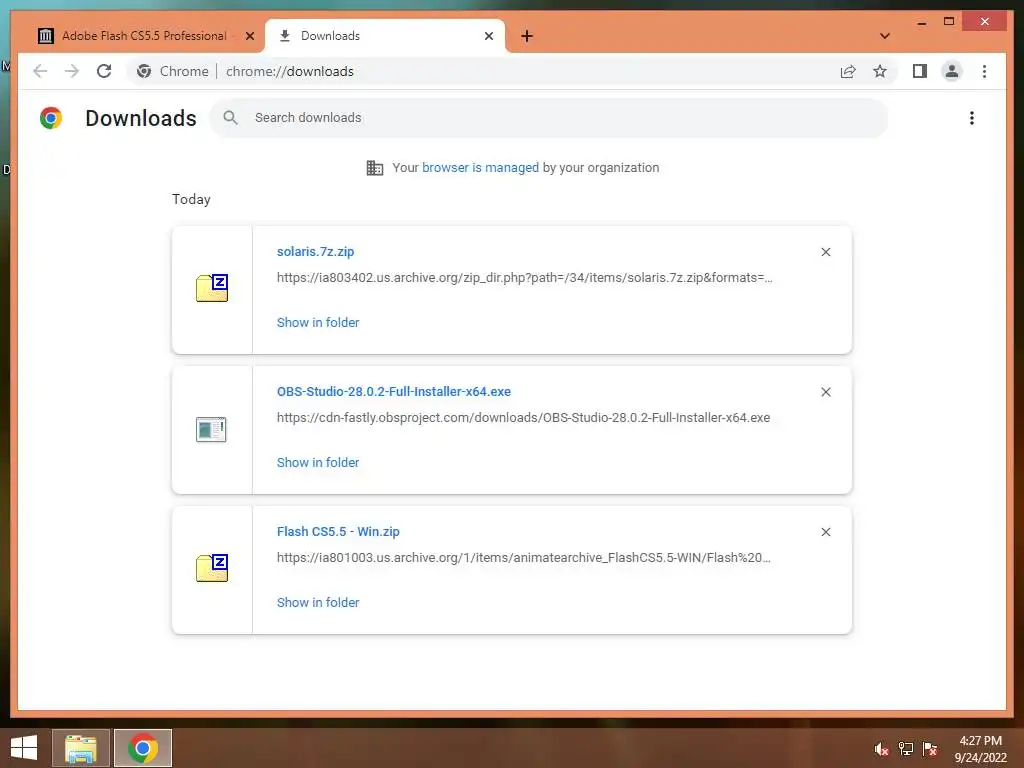Click the 'Today' date heading

point(191,199)
